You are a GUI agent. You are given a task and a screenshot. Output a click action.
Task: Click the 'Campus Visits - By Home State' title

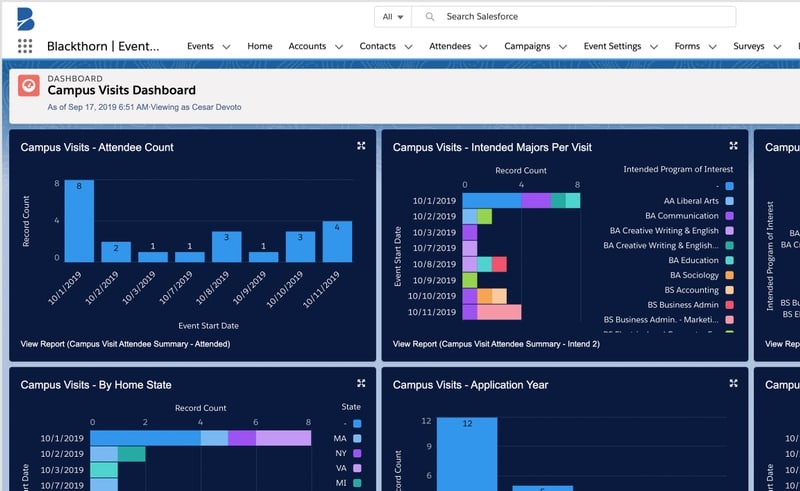click(x=96, y=385)
